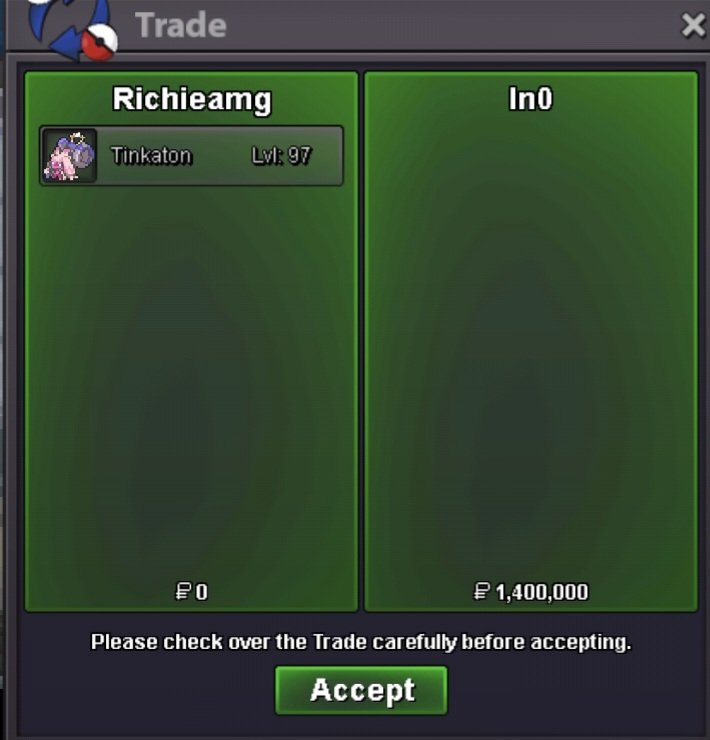The image size is (710, 740).
Task: Click Richieamg's money amount of 0
Action: point(202,592)
